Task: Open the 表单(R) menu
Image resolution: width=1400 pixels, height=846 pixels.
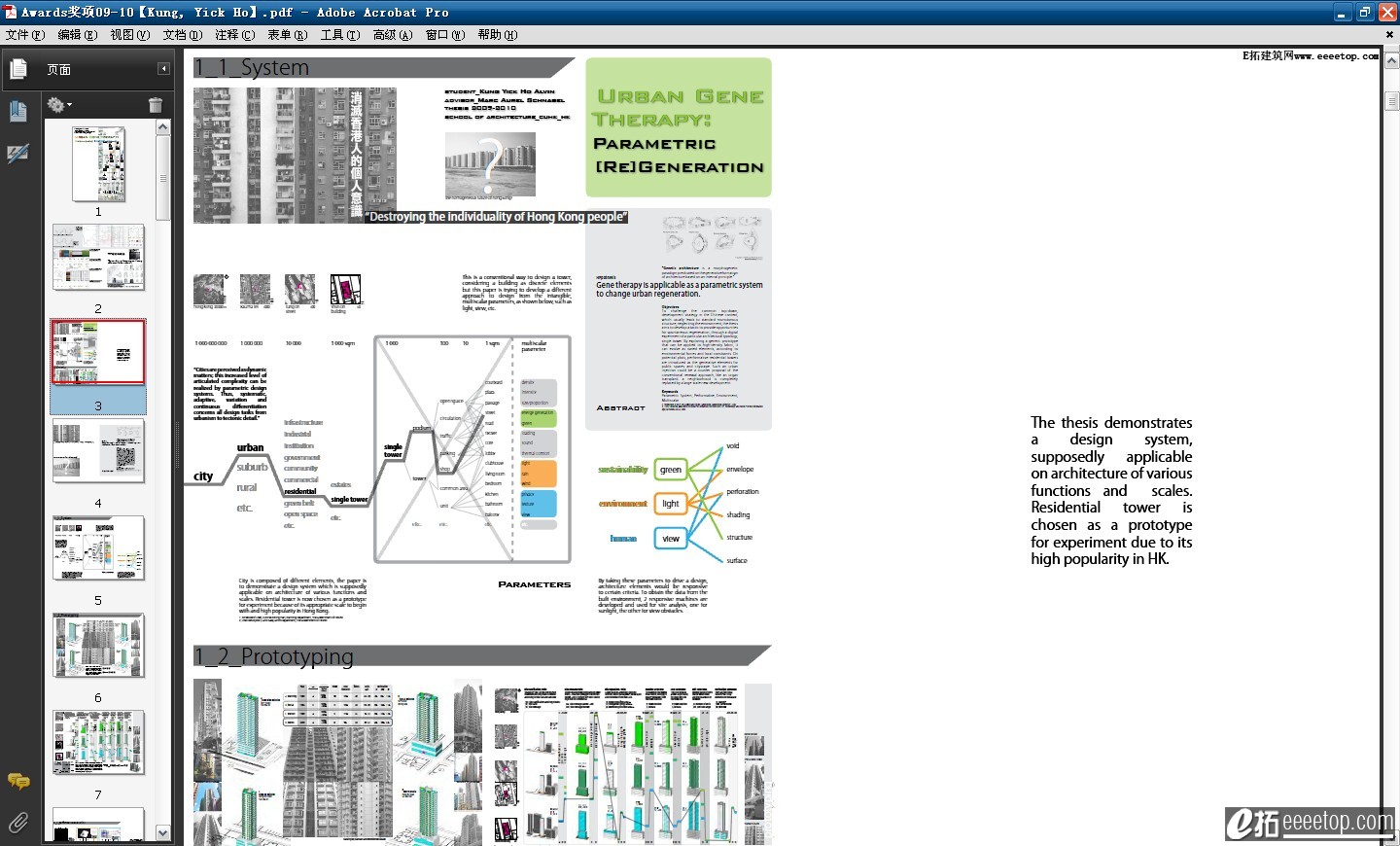Action: point(288,34)
